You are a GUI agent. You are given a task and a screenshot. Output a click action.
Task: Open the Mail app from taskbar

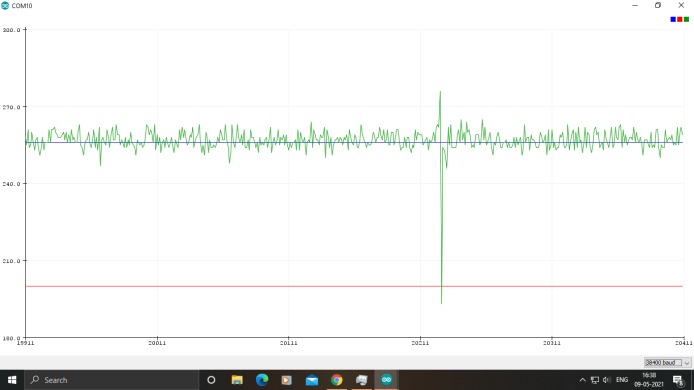tap(312, 380)
